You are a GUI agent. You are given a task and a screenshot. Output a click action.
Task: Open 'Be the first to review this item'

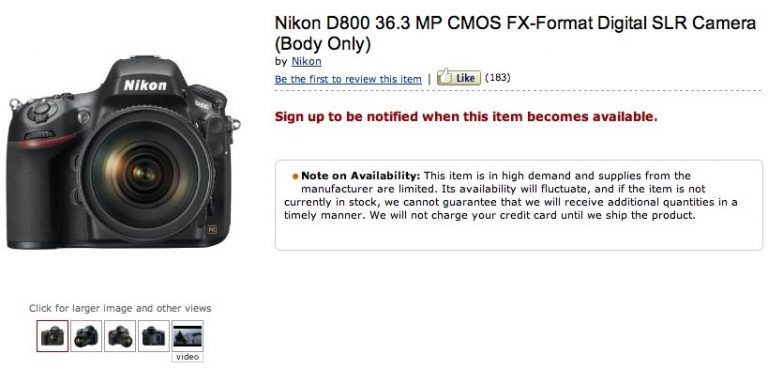click(x=348, y=79)
